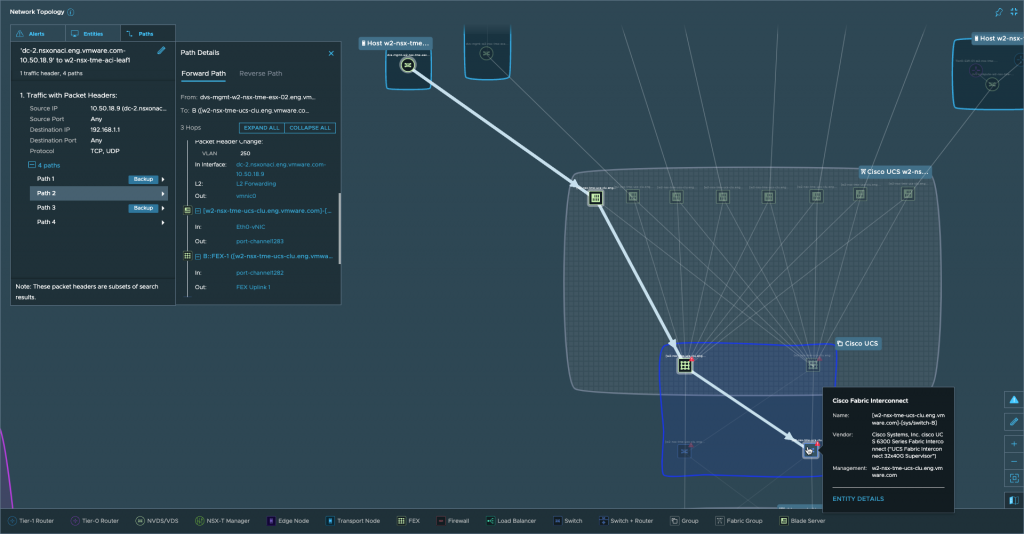The image size is (1024, 534).
Task: Open the Entities tab
Action: (x=91, y=33)
